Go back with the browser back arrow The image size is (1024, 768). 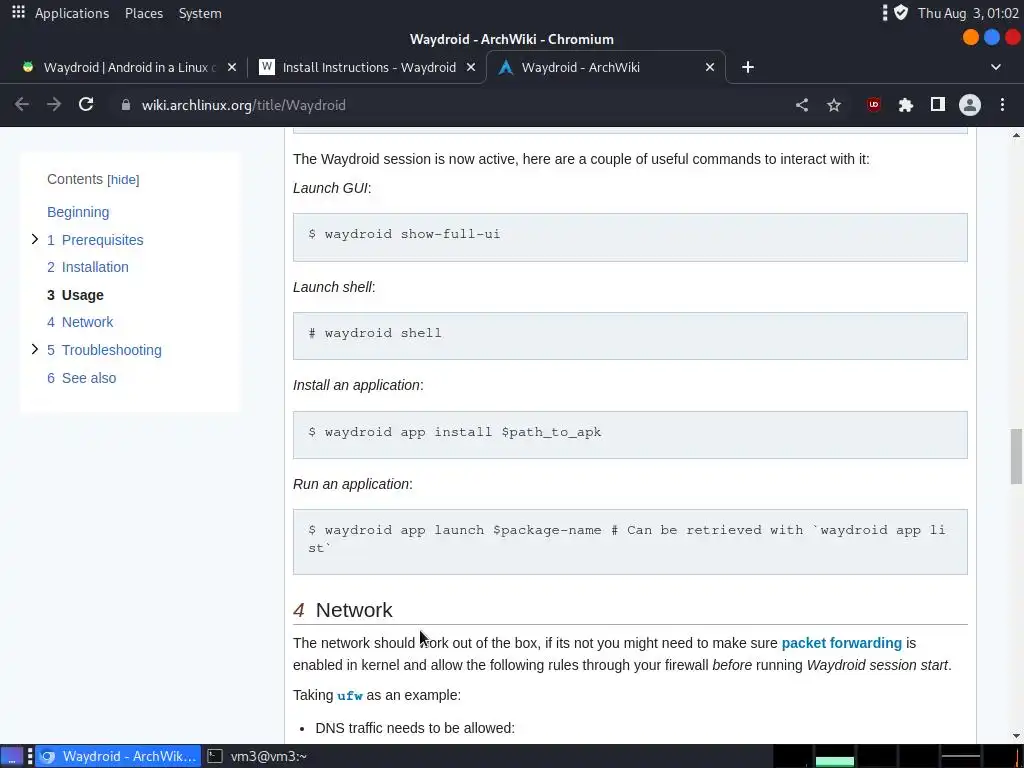click(x=22, y=104)
